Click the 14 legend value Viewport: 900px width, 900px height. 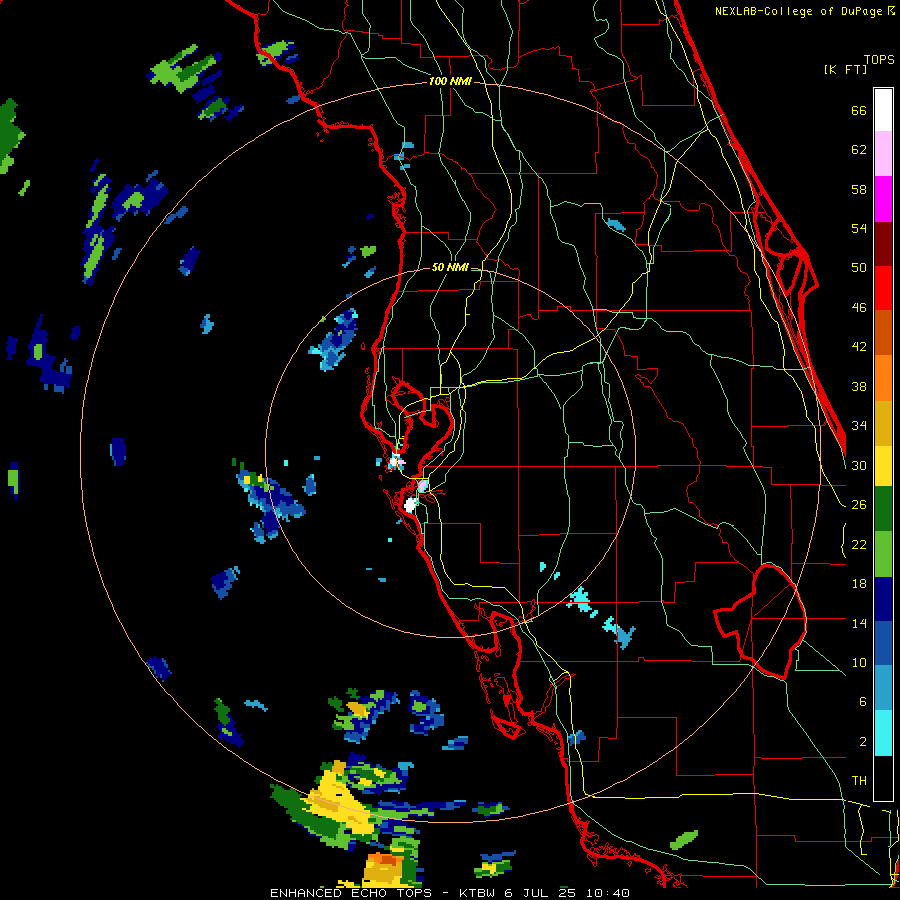click(859, 623)
